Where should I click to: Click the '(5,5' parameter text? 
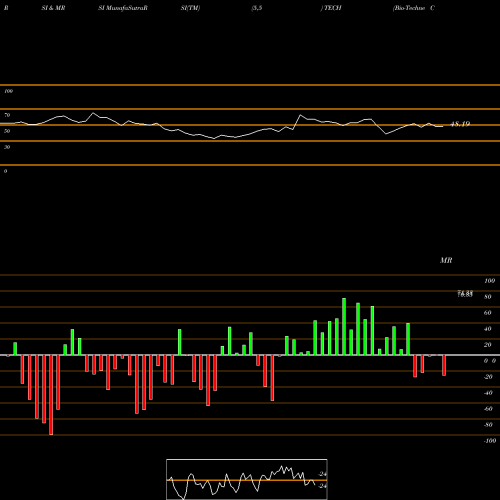pyautogui.click(x=257, y=8)
